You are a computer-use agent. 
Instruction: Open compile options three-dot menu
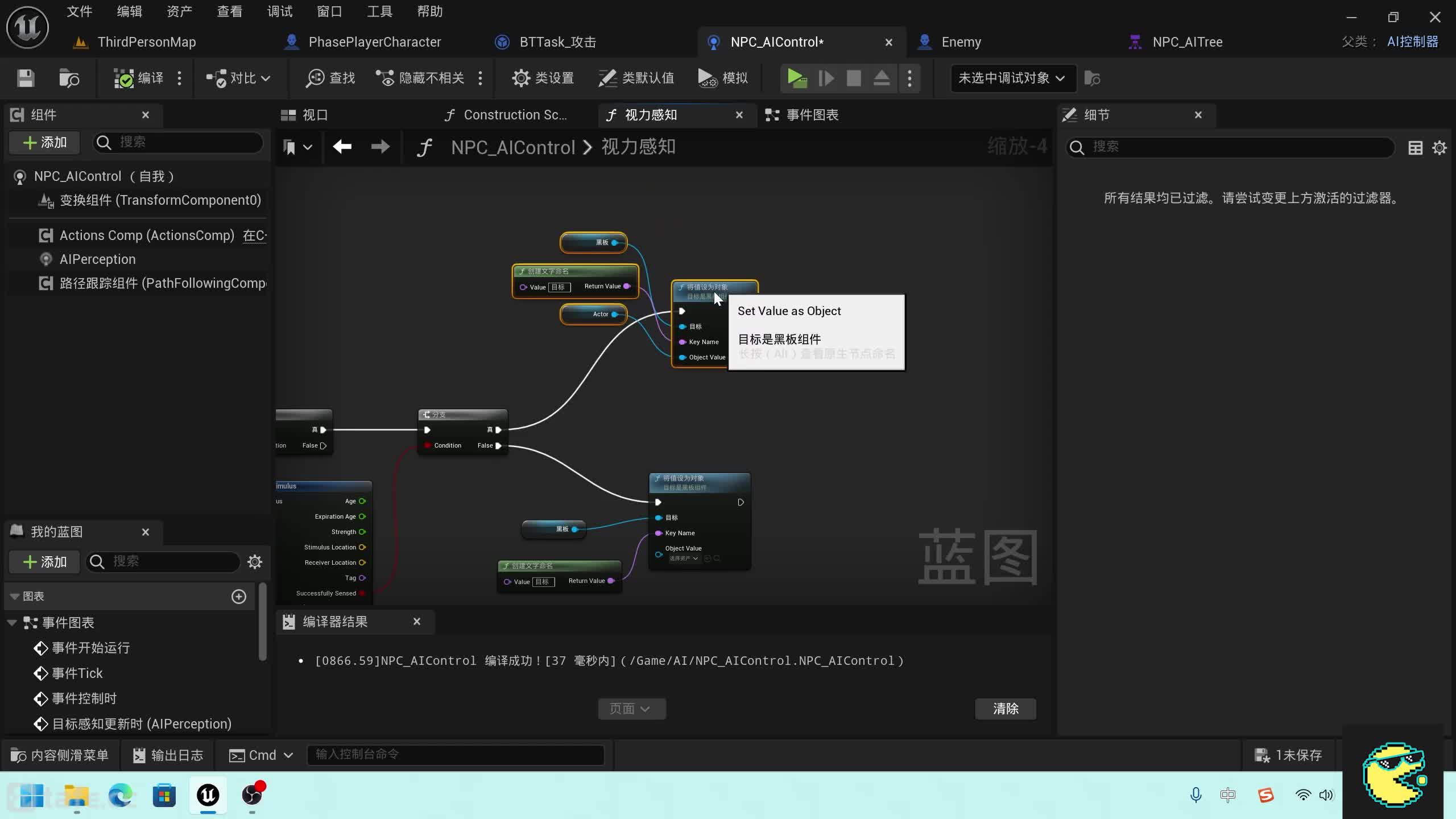click(x=180, y=78)
